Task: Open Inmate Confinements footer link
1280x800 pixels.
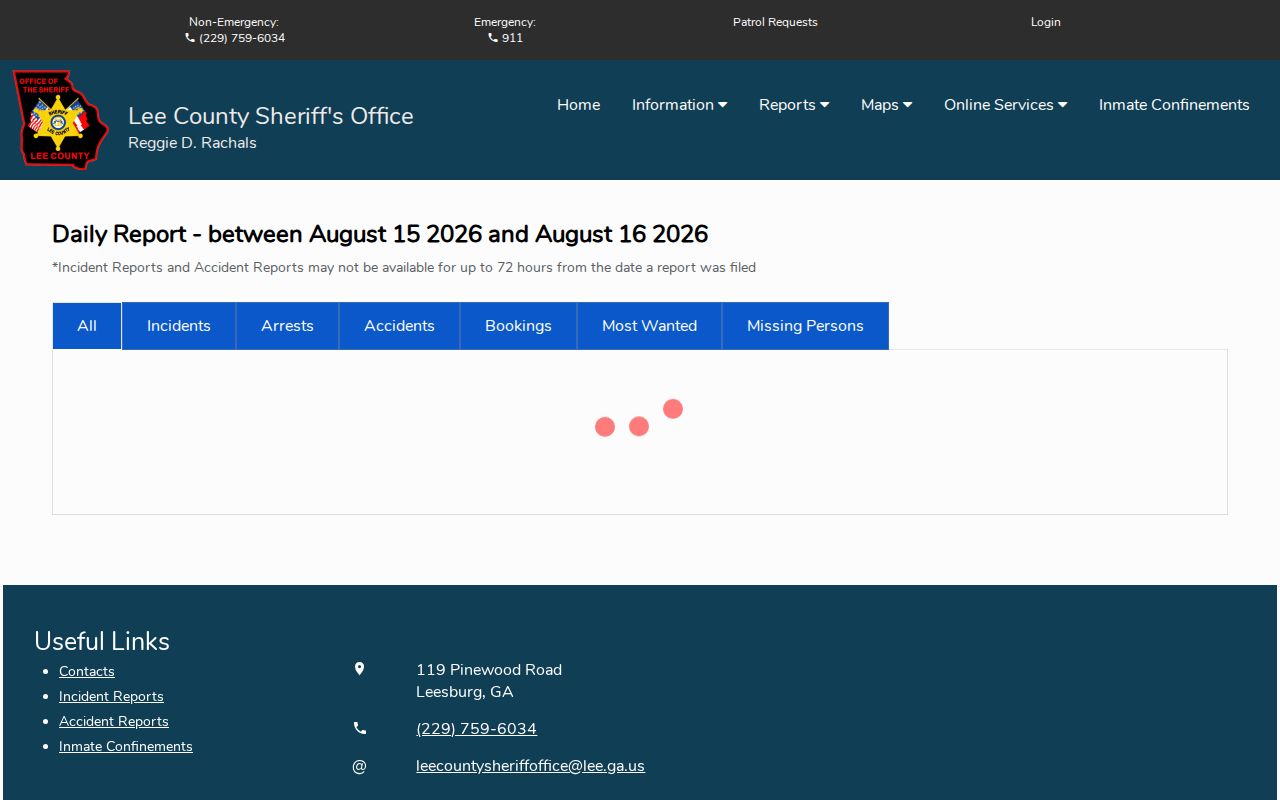Action: [x=126, y=746]
